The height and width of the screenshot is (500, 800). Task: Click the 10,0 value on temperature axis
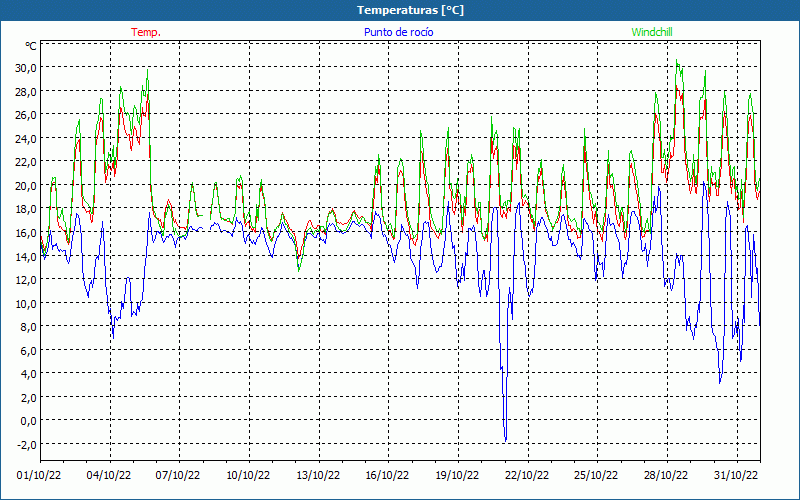pyautogui.click(x=27, y=304)
